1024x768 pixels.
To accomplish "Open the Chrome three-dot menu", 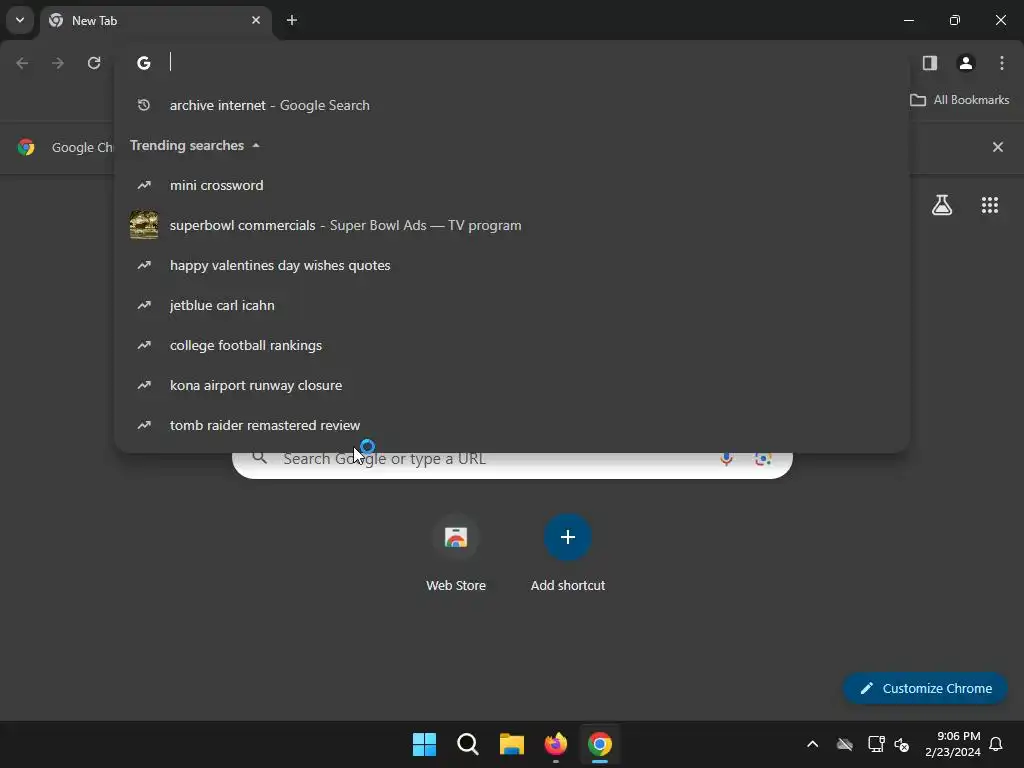I will [x=1002, y=63].
